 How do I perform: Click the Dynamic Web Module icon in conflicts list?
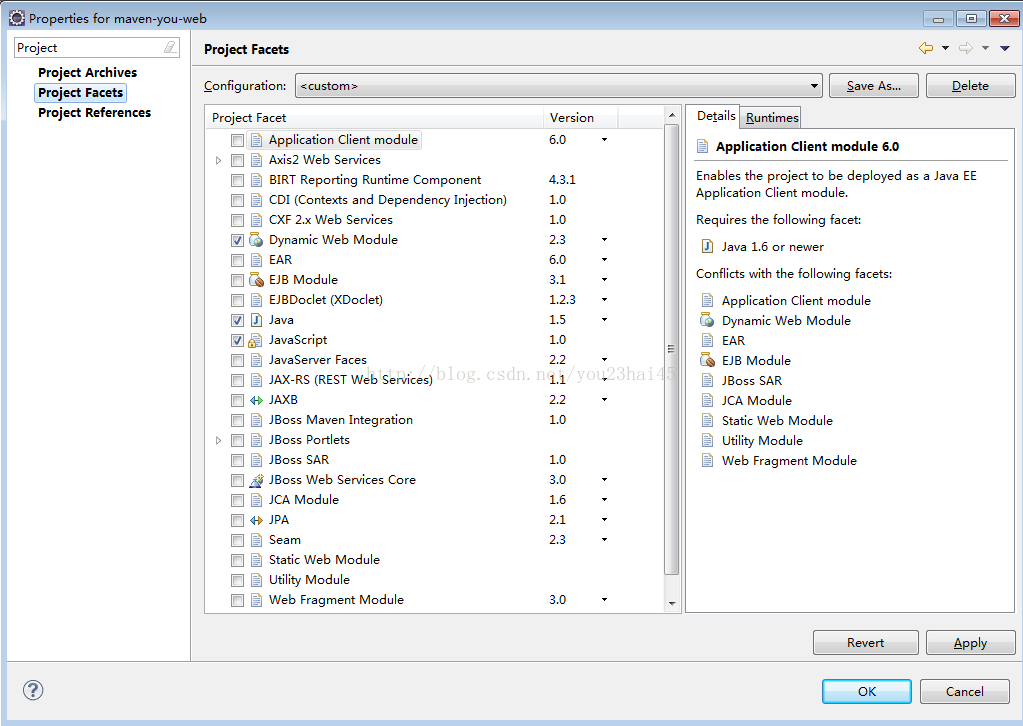coord(707,320)
